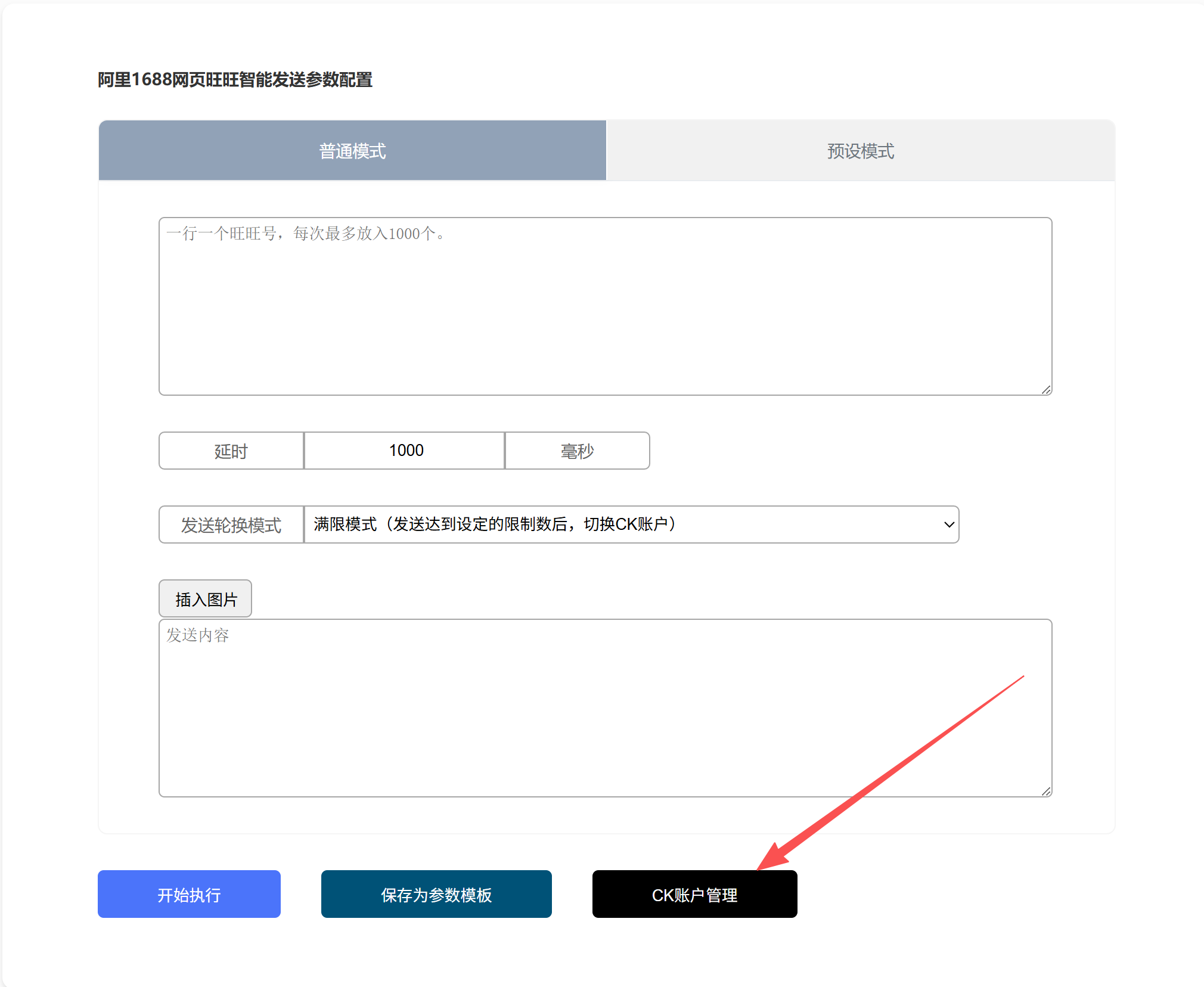The width and height of the screenshot is (1204, 987).
Task: Click the 延时 label box
Action: click(x=231, y=451)
